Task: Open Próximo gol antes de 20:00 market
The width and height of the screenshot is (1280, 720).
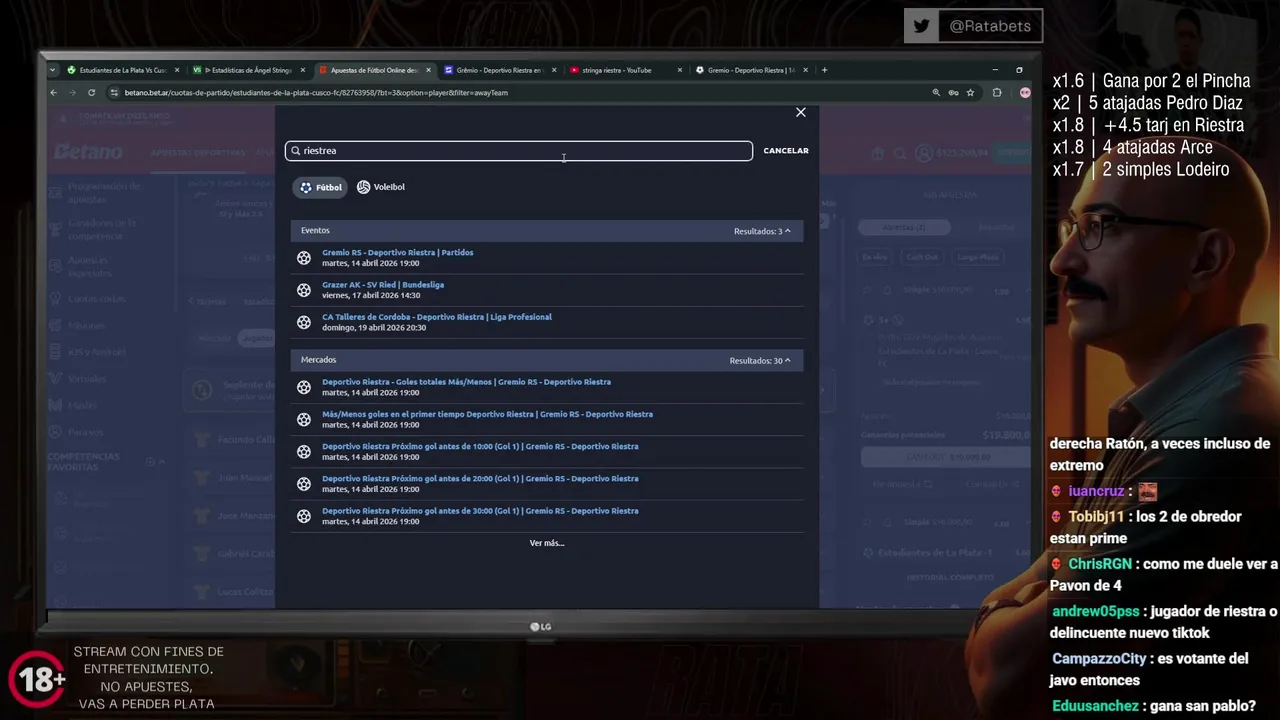Action: 480,478
